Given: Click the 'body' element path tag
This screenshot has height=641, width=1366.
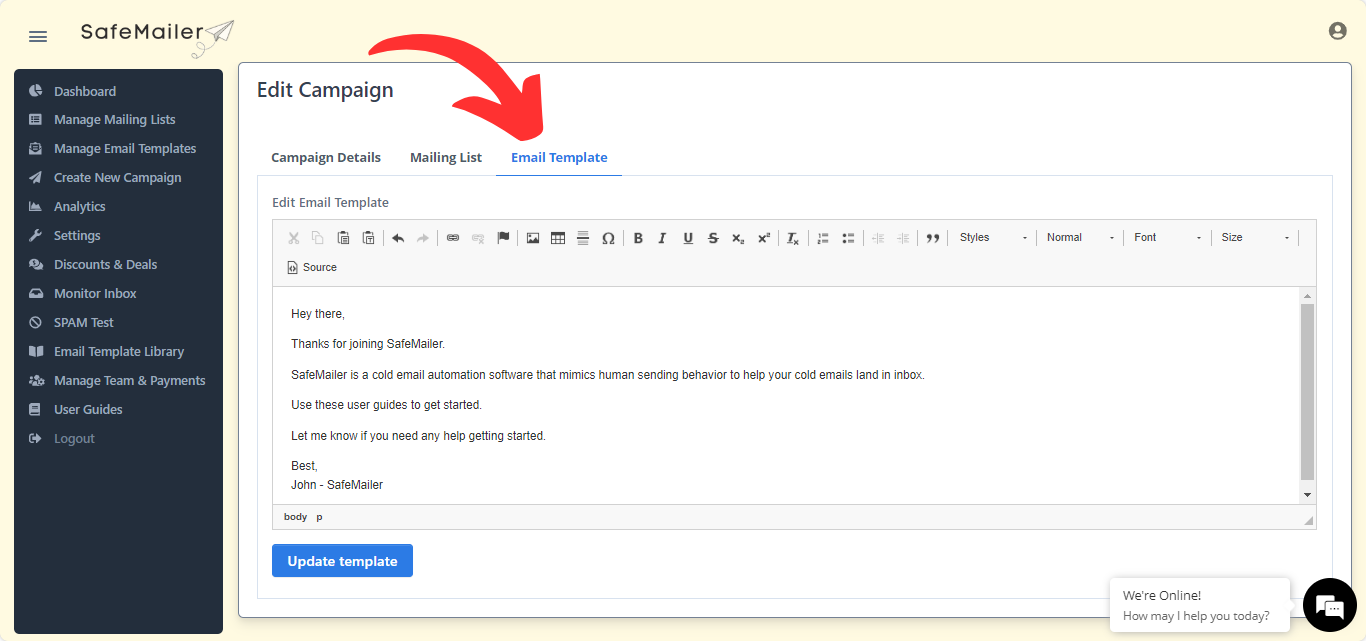Looking at the screenshot, I should pyautogui.click(x=295, y=517).
